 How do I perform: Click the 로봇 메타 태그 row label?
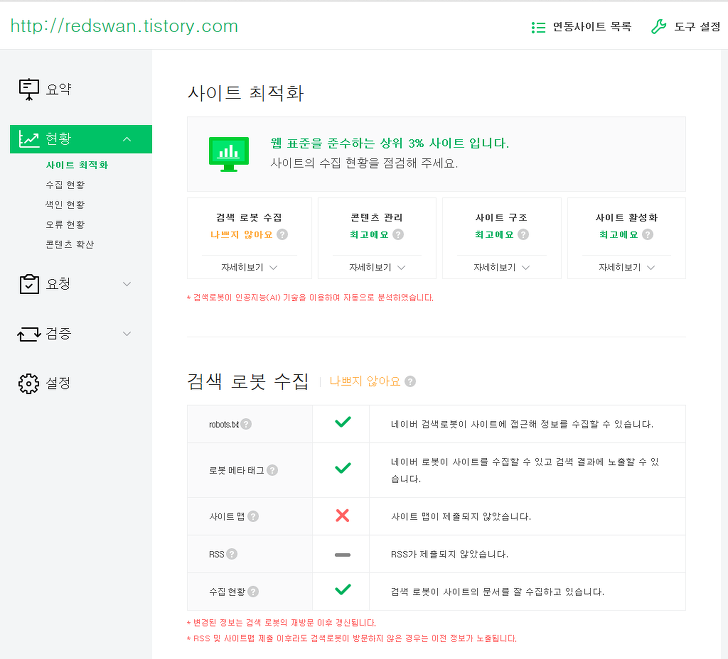tap(237, 470)
